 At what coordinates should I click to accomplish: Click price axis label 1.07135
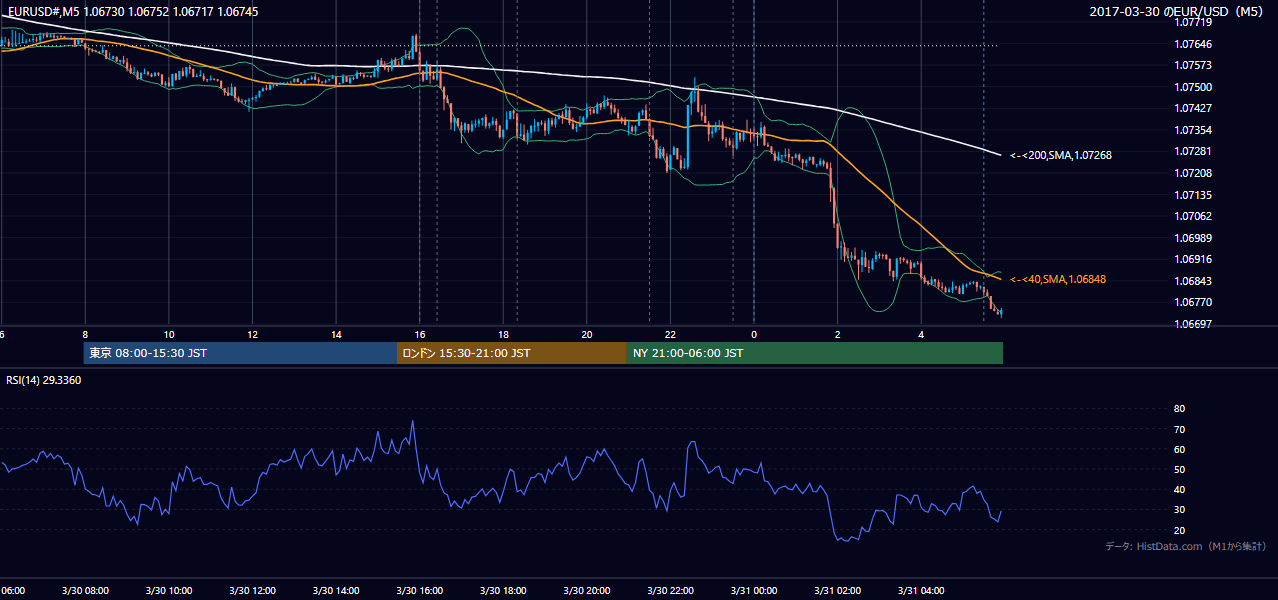point(1194,195)
